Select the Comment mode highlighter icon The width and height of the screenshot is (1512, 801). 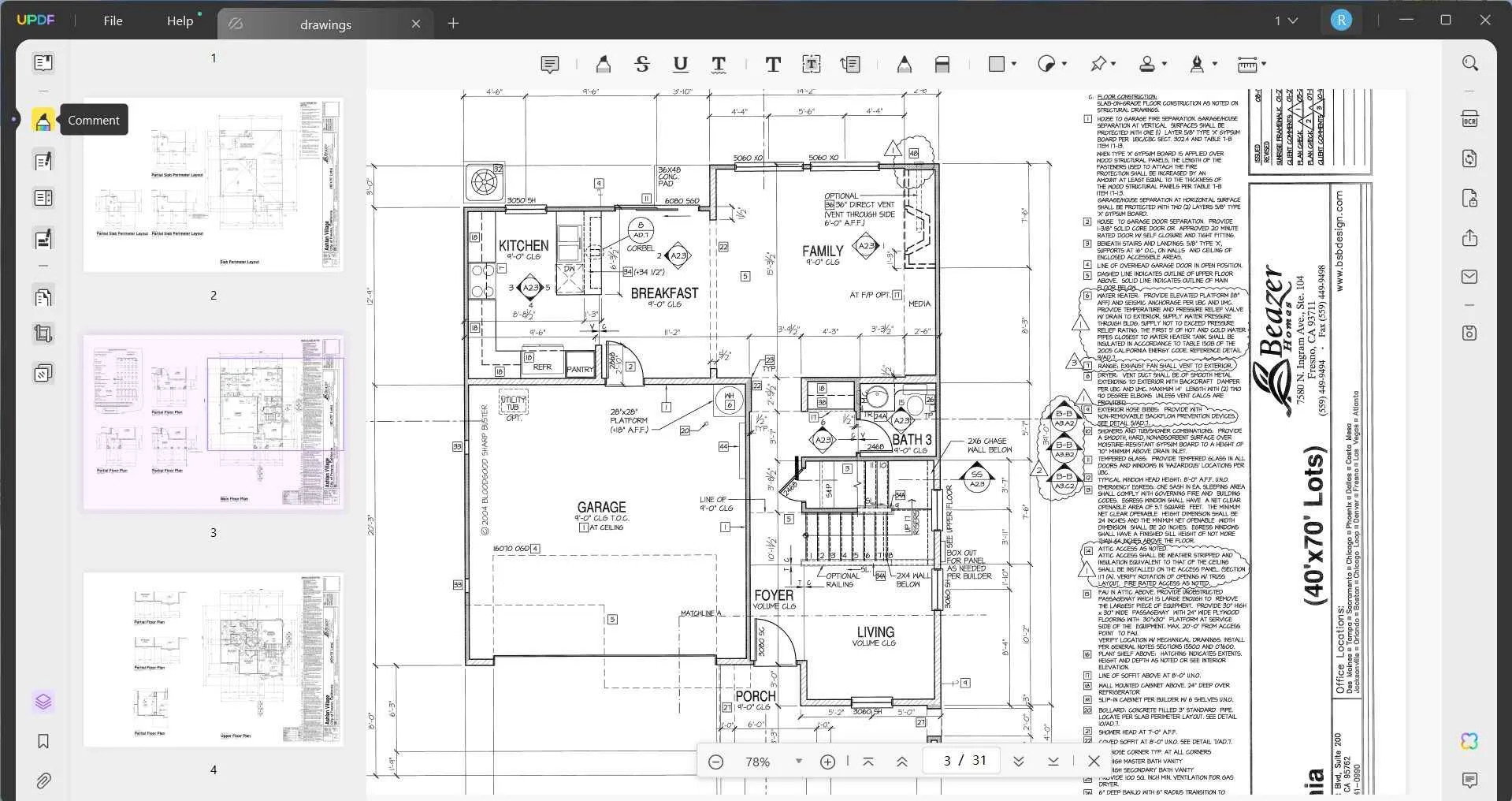click(x=43, y=121)
